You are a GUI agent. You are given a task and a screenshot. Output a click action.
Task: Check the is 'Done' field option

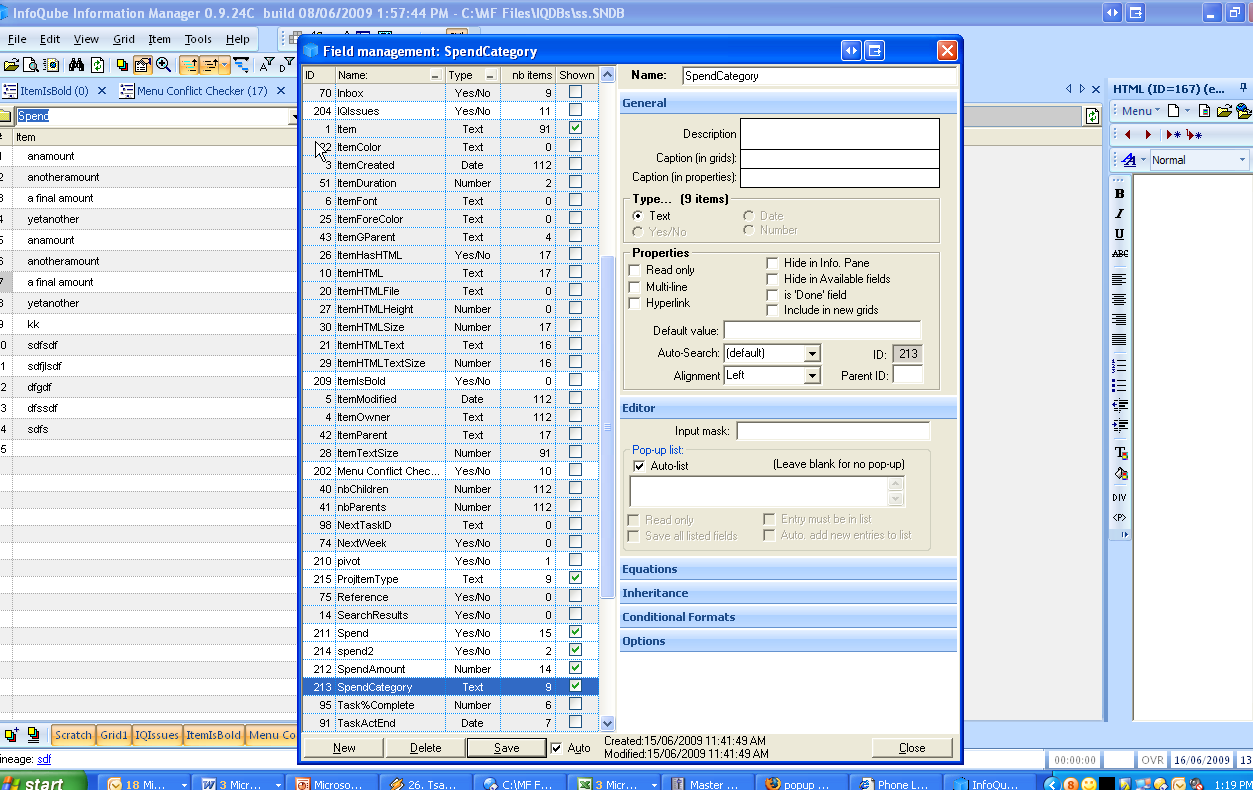(772, 295)
